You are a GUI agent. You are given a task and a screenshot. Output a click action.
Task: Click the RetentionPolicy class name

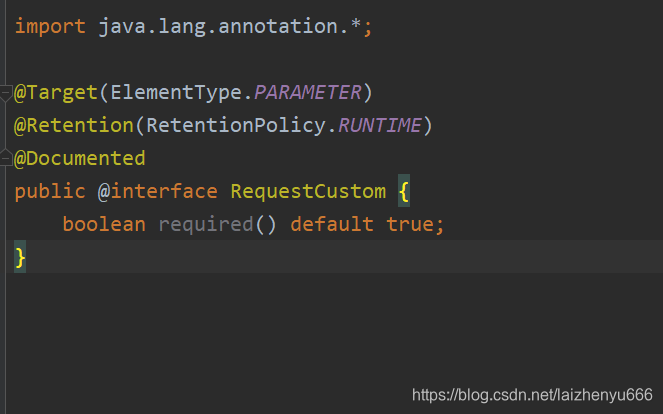point(236,126)
